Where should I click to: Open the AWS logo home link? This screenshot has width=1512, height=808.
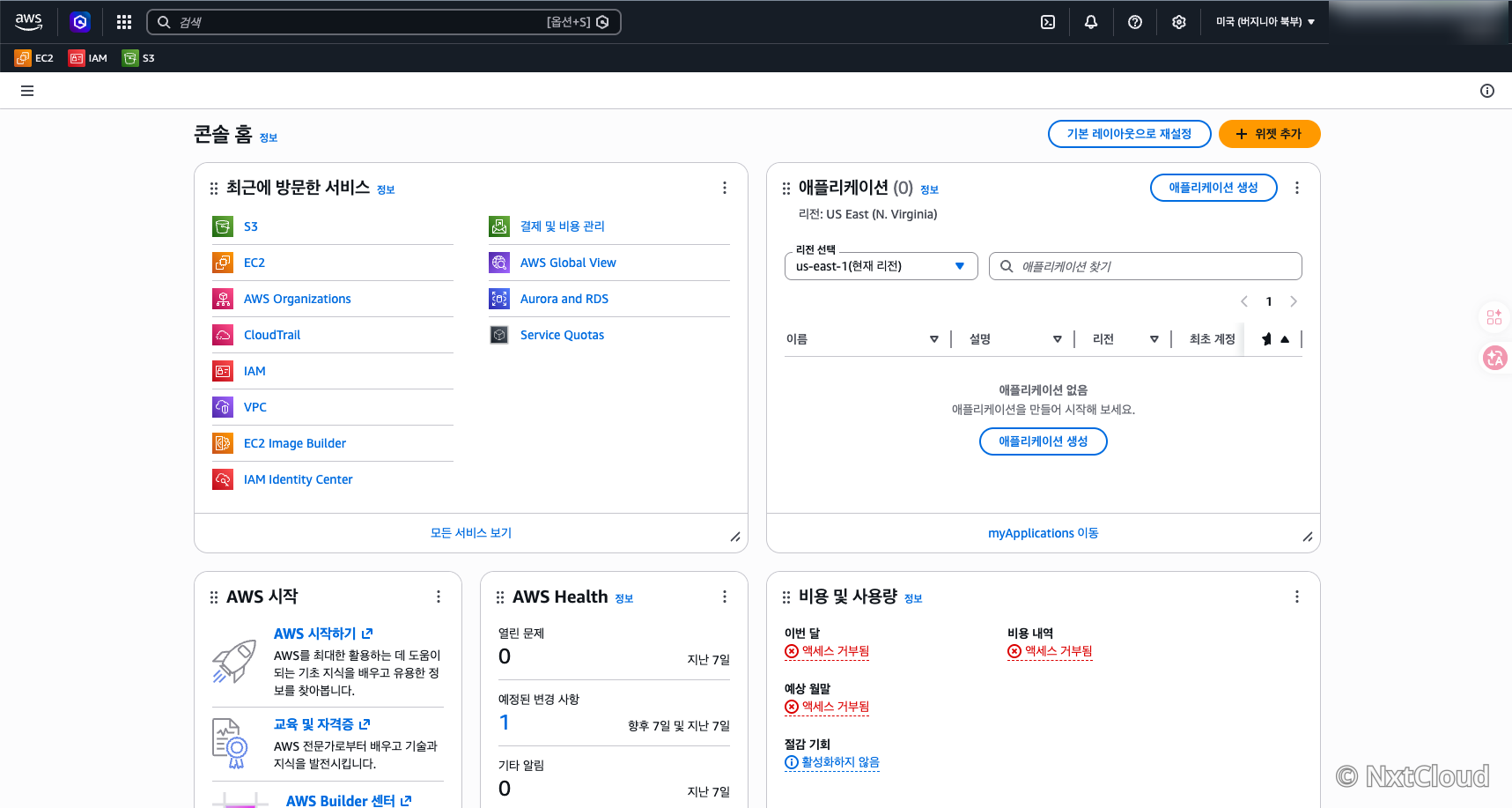click(x=29, y=22)
